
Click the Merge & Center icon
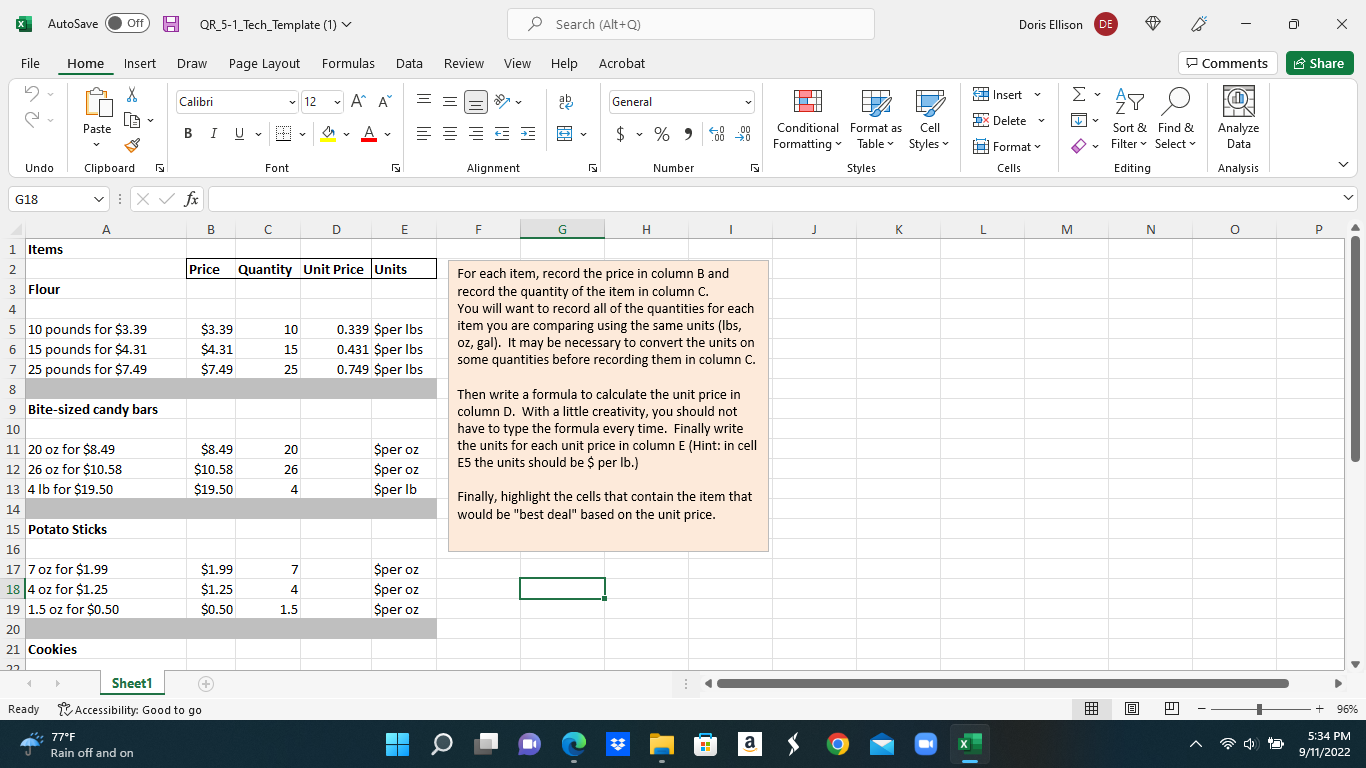[564, 134]
